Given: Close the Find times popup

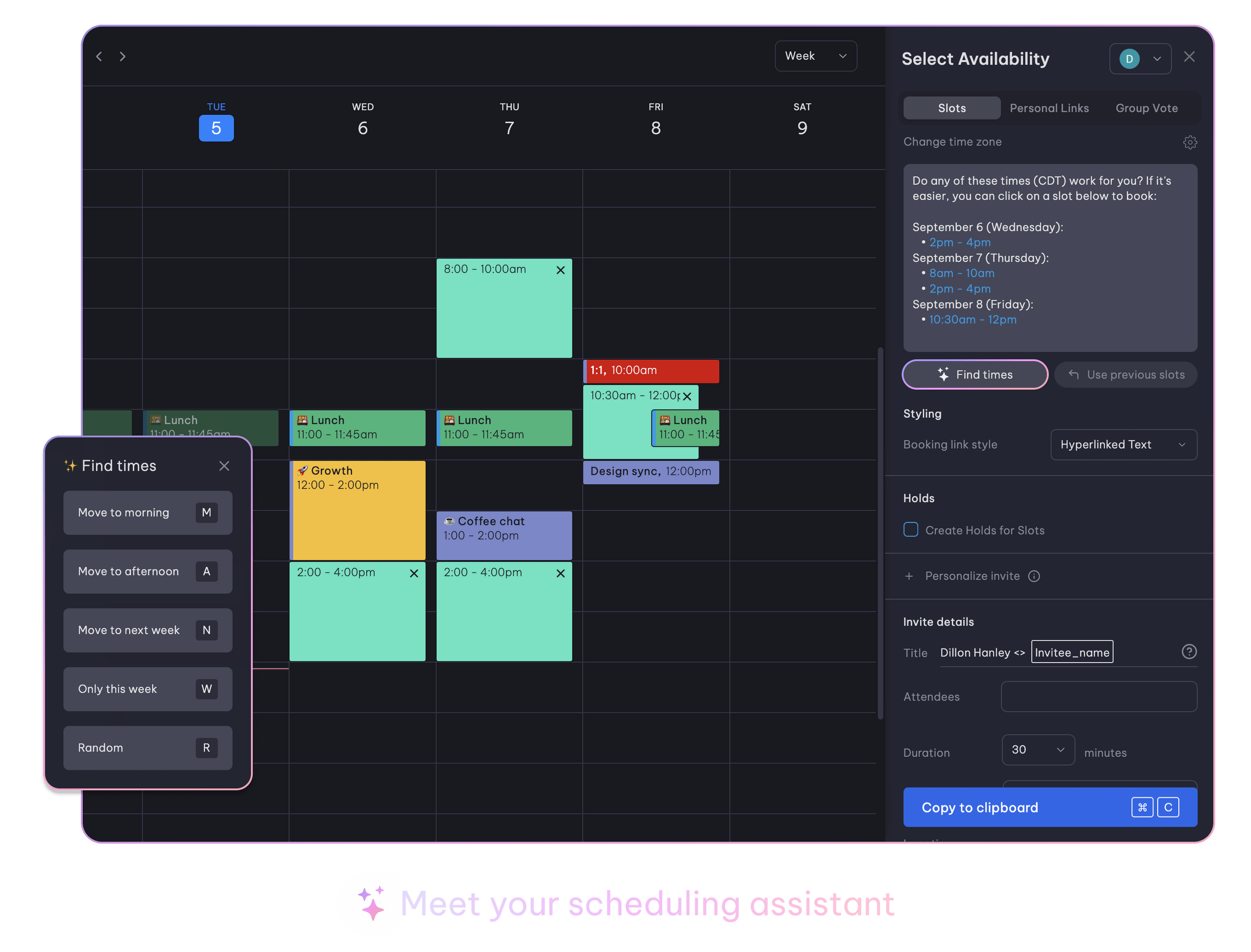Looking at the screenshot, I should 224,466.
